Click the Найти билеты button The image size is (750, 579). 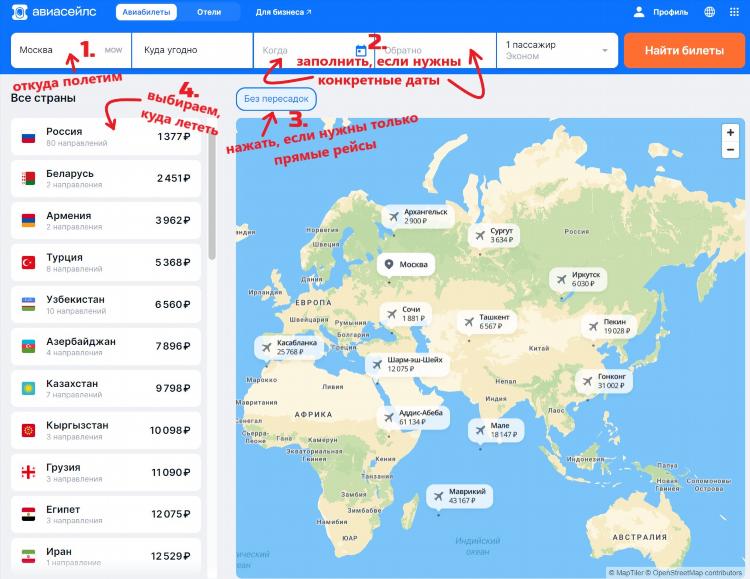click(684, 50)
